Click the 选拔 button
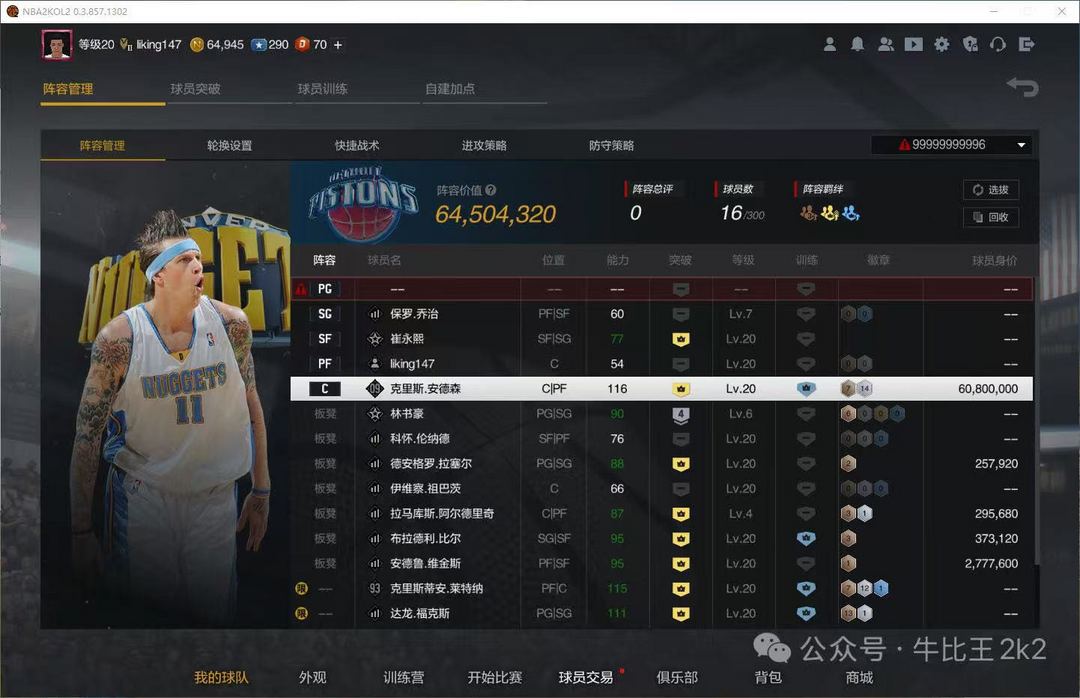Image resolution: width=1080 pixels, height=698 pixels. coord(990,189)
